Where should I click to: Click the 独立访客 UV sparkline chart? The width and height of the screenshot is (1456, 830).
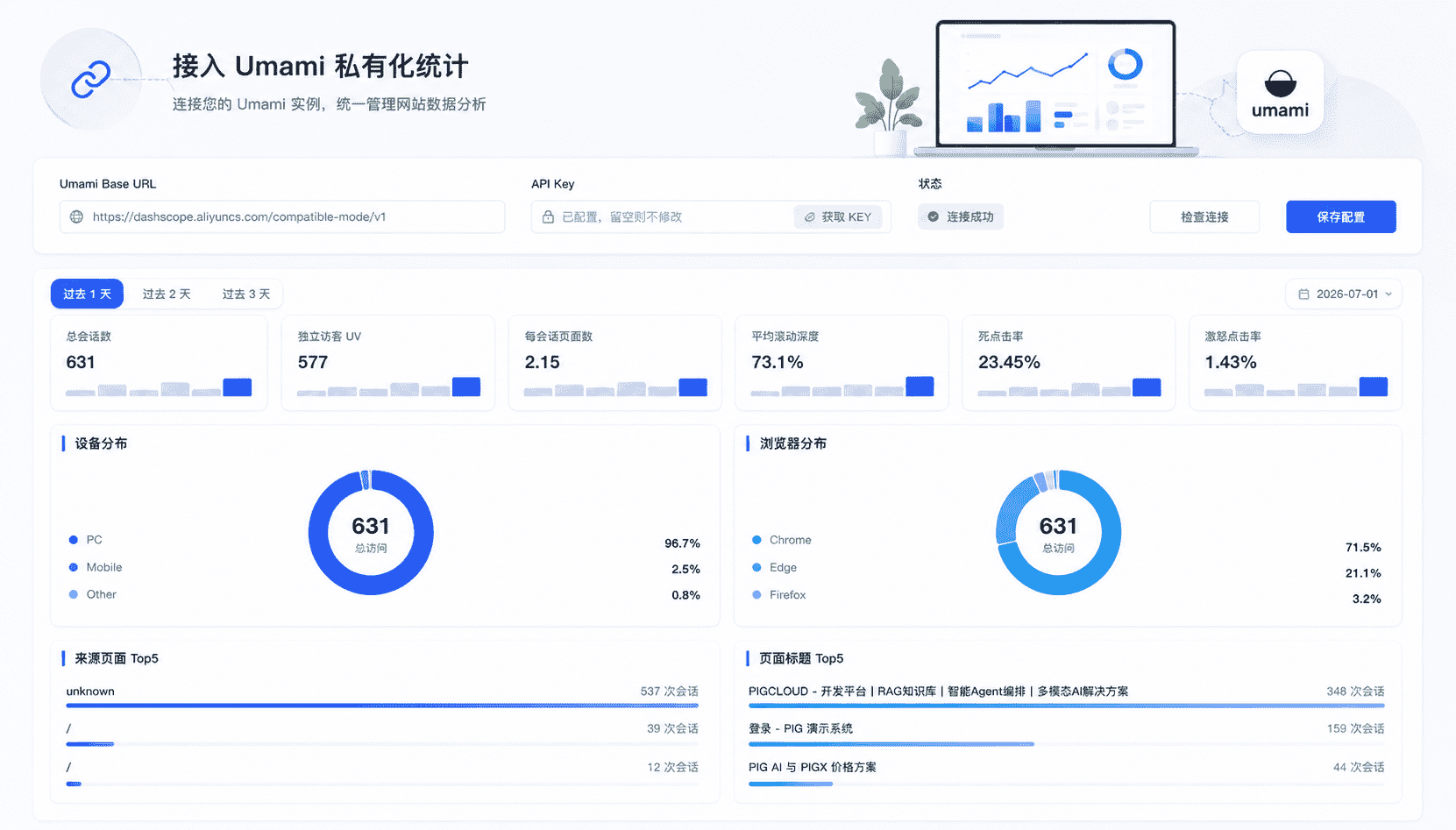coord(388,387)
